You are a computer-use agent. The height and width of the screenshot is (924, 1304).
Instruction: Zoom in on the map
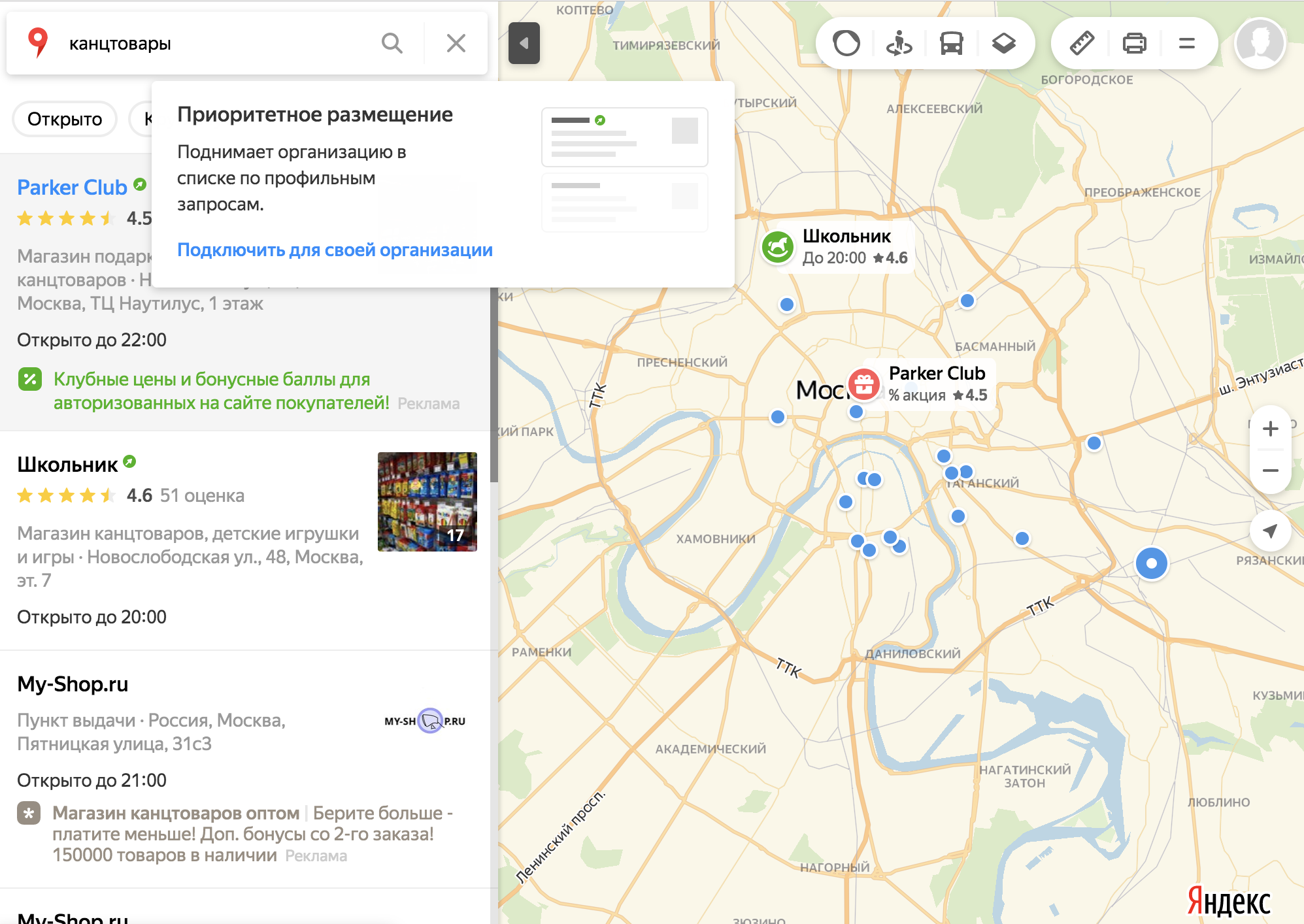point(1270,429)
